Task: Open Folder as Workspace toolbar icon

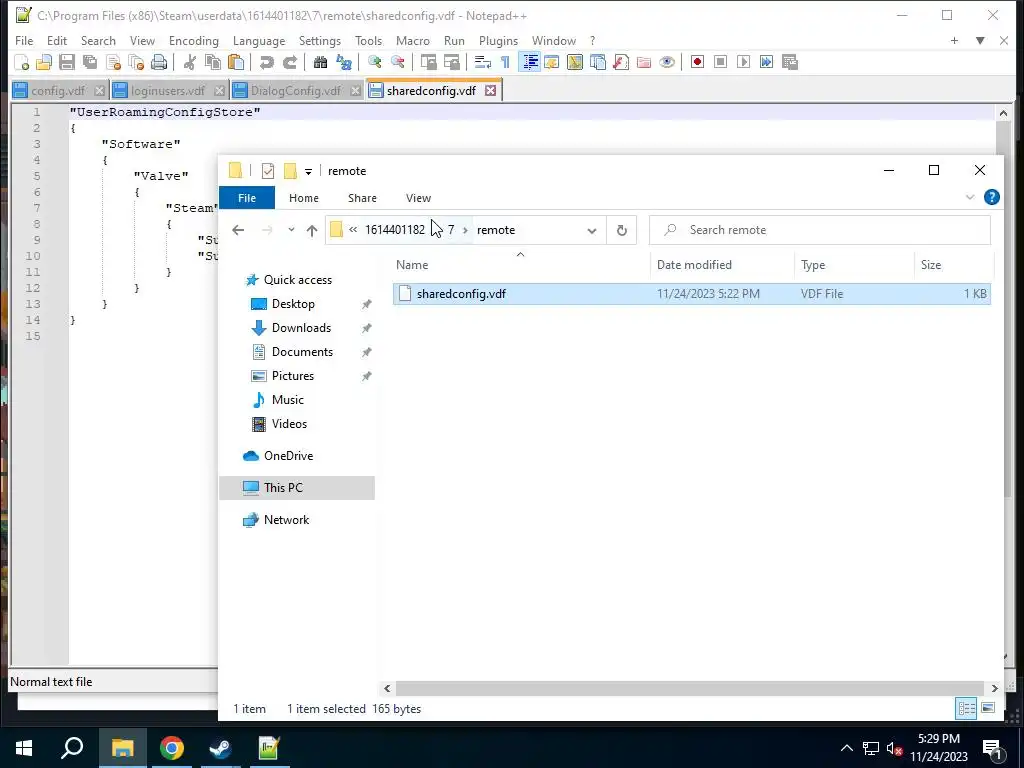Action: point(644,62)
